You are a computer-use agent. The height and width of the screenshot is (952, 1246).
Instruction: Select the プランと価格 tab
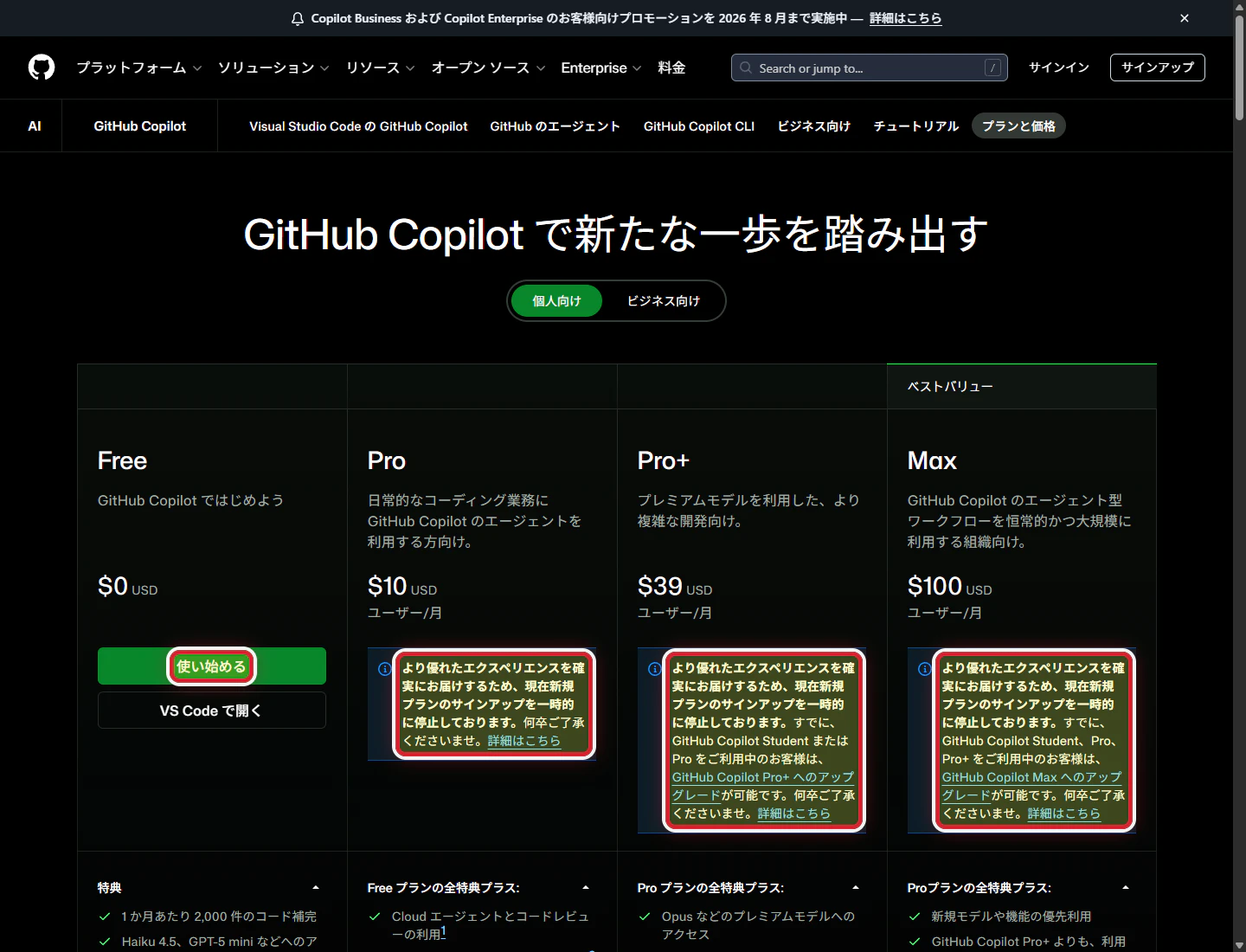coord(1018,126)
